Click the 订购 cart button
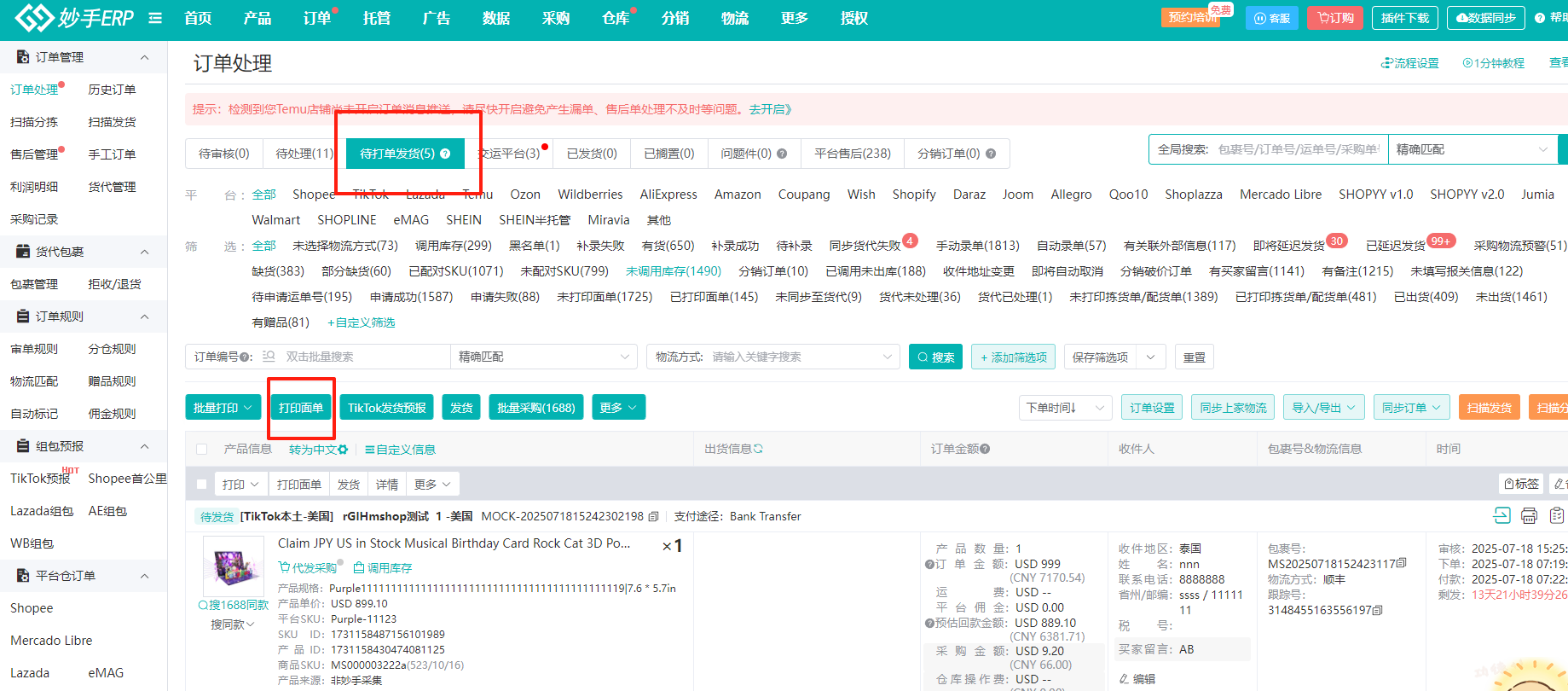The width and height of the screenshot is (1568, 691). coord(1335,18)
